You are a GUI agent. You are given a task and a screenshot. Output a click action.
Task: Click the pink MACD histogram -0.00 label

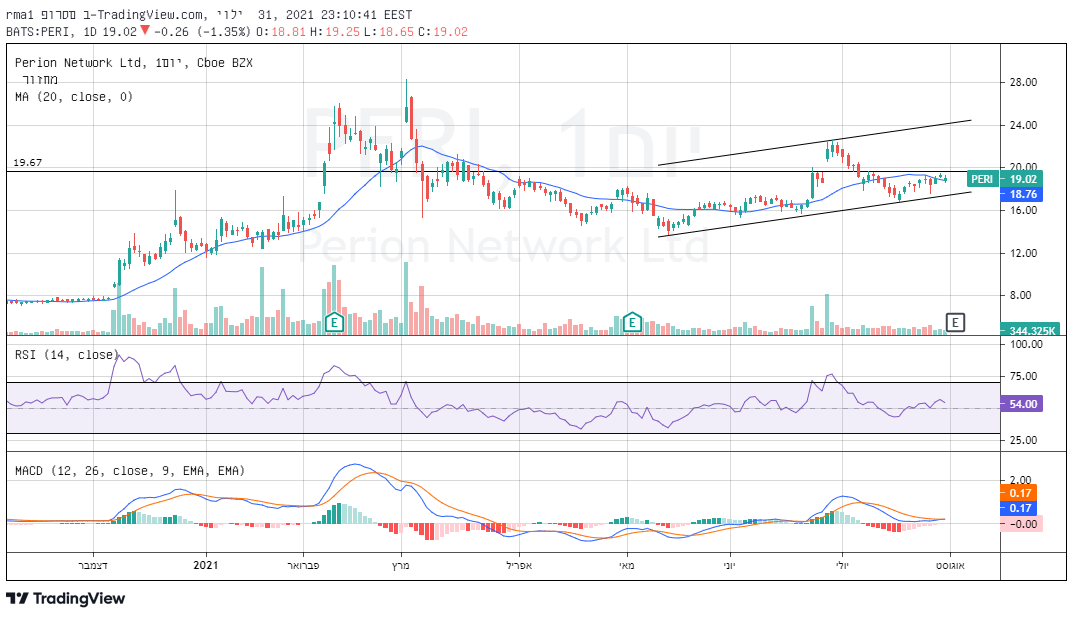click(1022, 524)
